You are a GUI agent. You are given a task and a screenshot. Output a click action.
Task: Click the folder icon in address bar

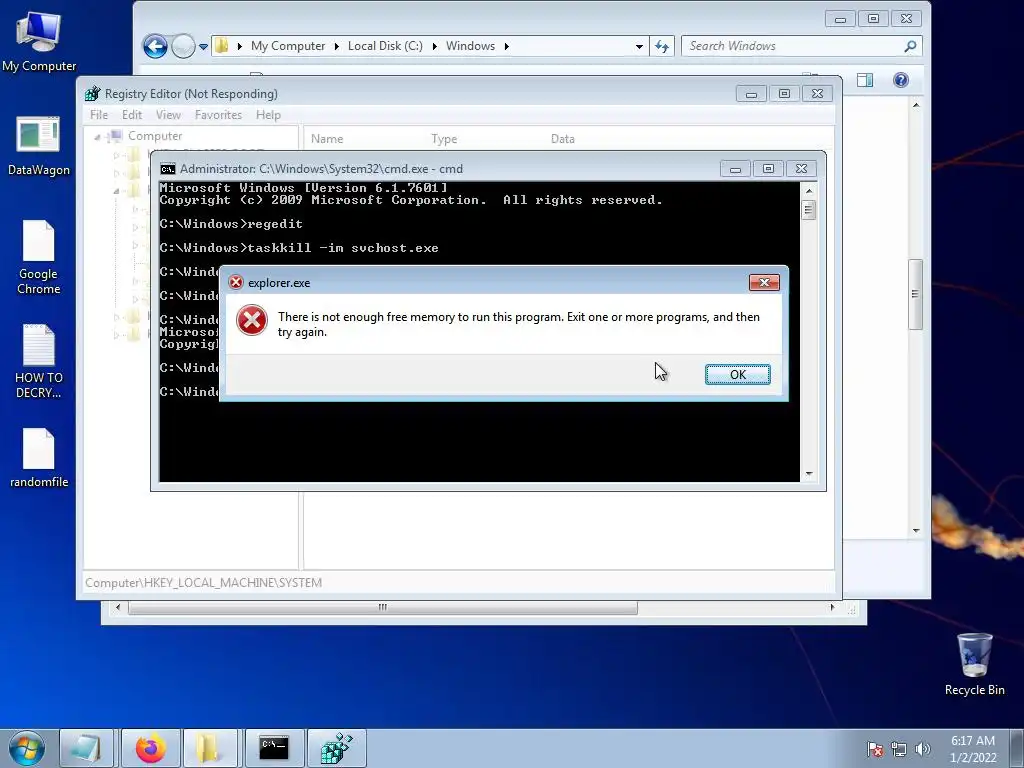click(x=222, y=46)
